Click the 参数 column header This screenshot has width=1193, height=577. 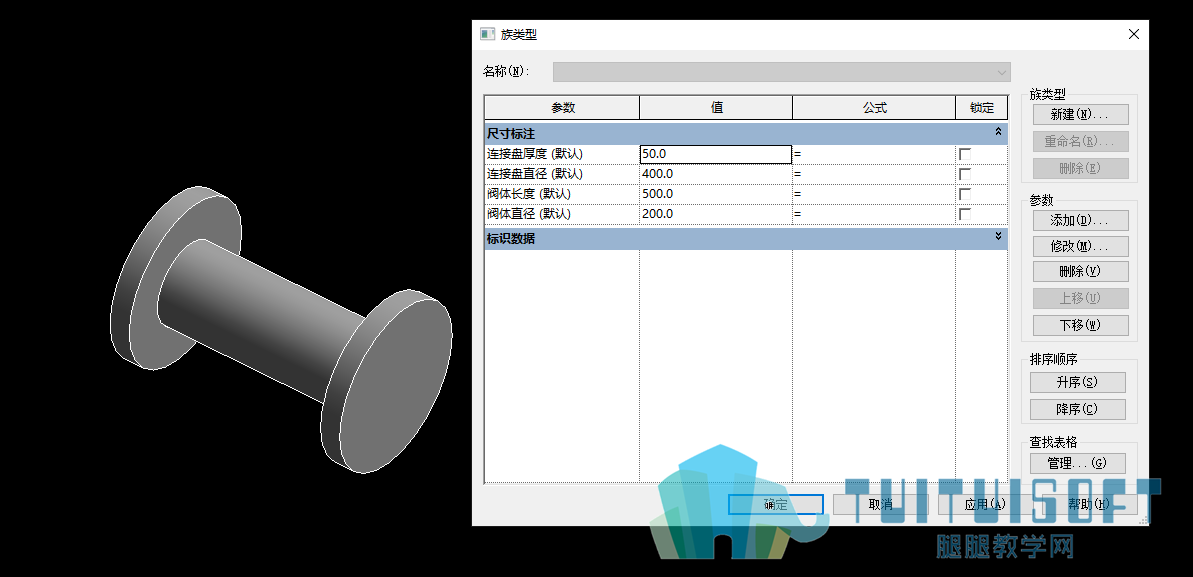click(x=562, y=108)
